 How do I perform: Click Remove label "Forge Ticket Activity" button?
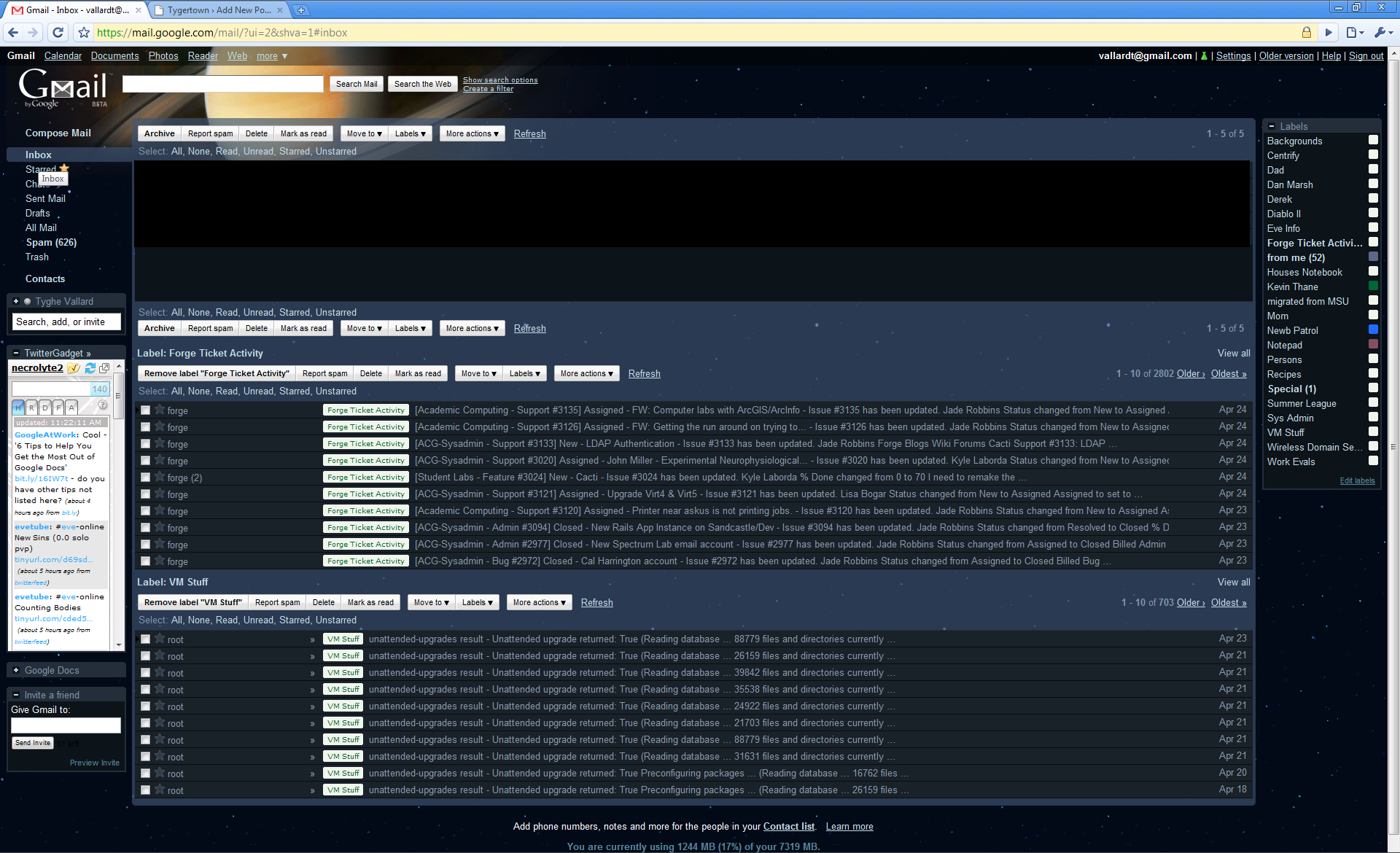217,373
